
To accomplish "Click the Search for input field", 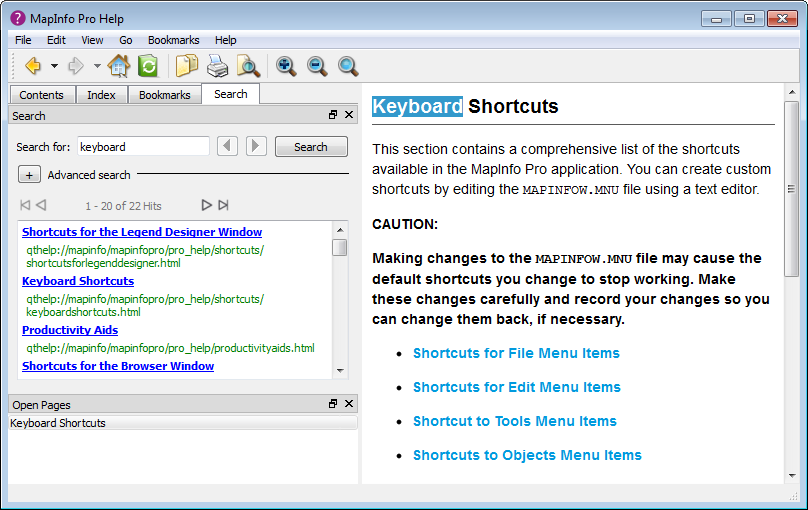I will [x=143, y=147].
